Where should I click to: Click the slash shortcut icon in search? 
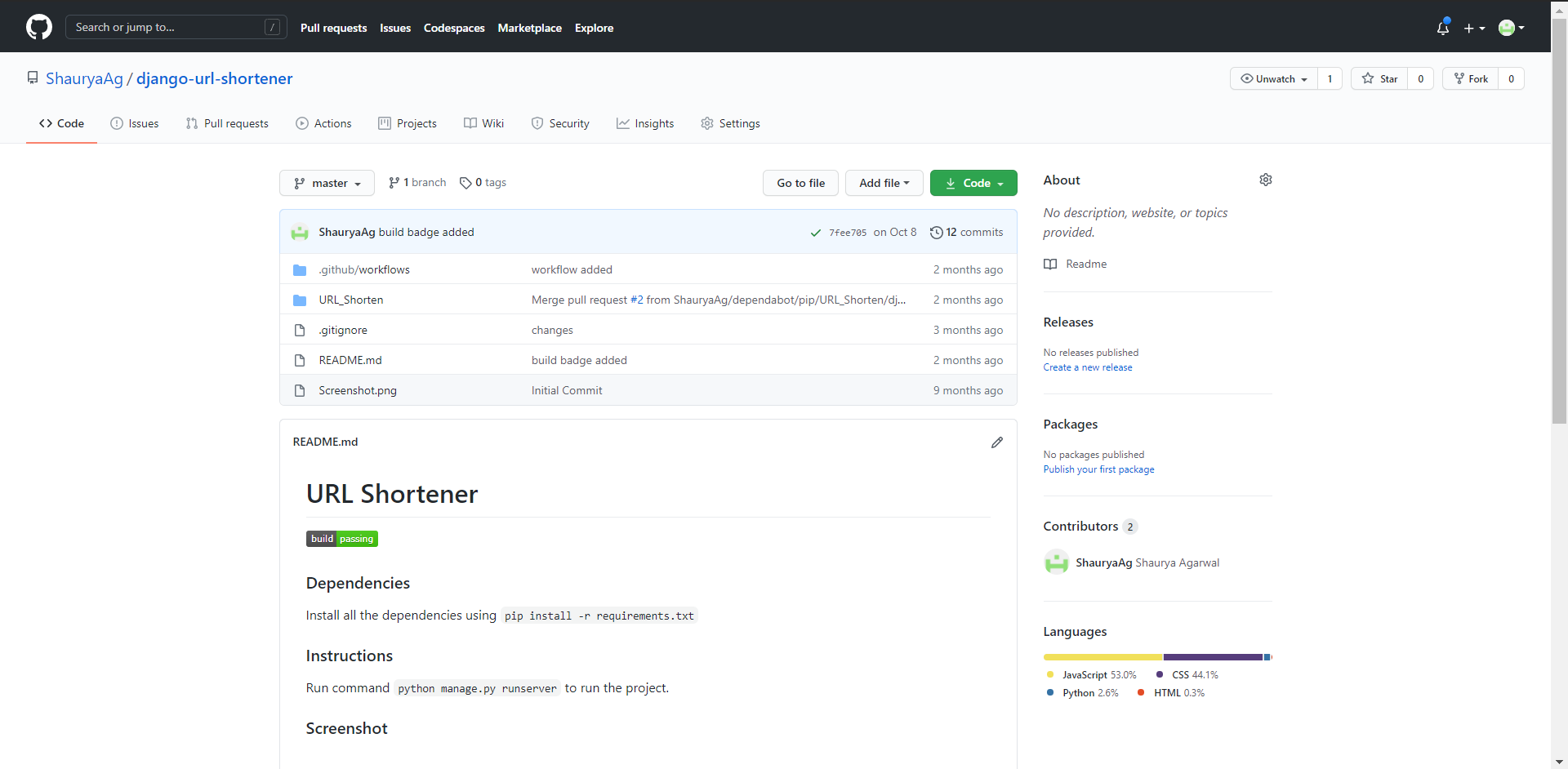click(x=273, y=27)
